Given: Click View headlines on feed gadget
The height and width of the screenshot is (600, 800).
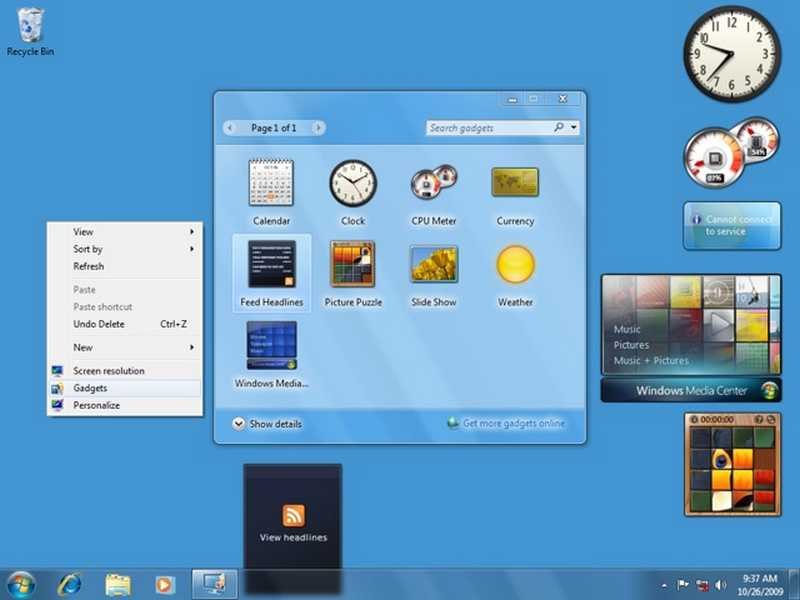Looking at the screenshot, I should point(293,538).
